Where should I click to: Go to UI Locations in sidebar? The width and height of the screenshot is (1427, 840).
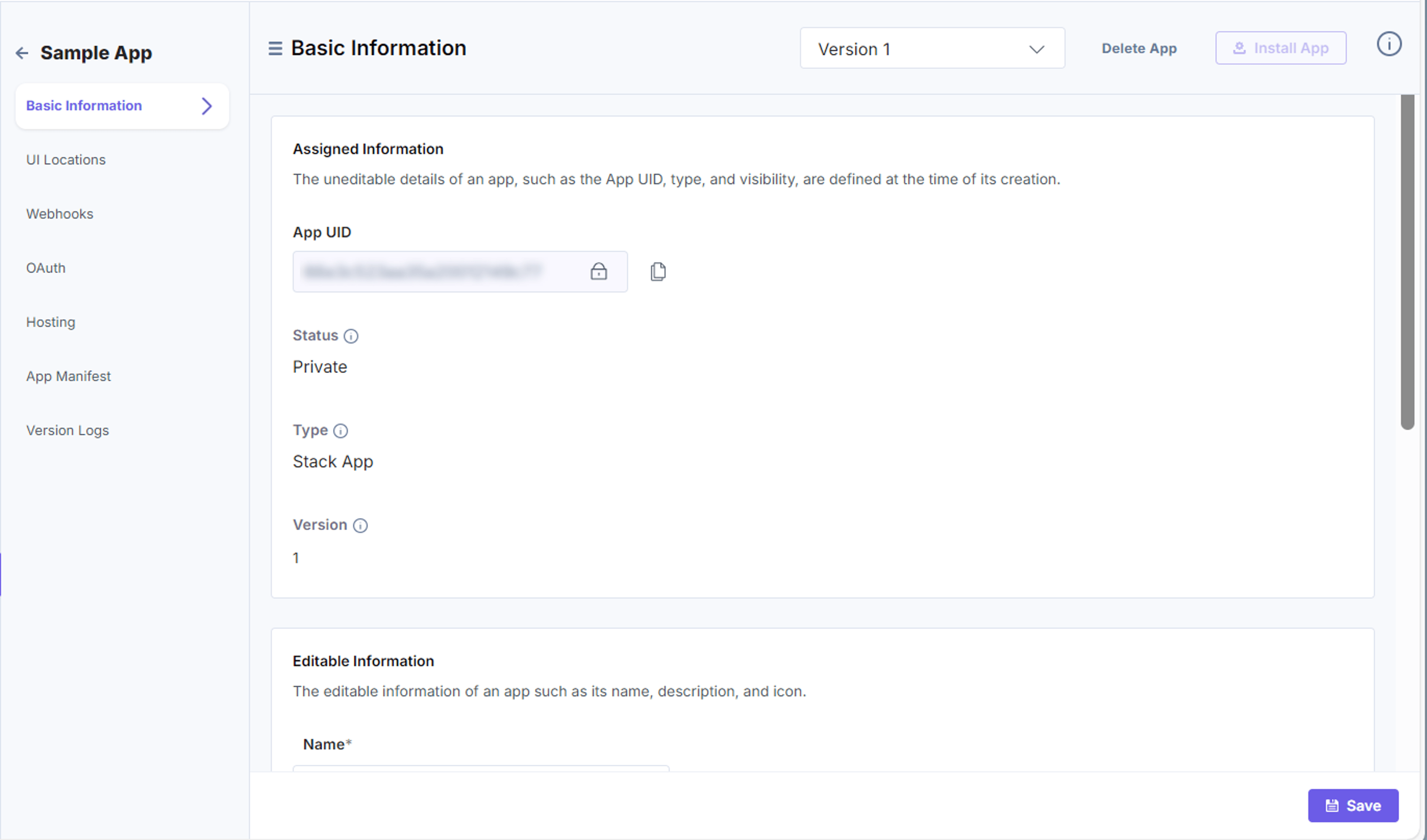pos(66,160)
